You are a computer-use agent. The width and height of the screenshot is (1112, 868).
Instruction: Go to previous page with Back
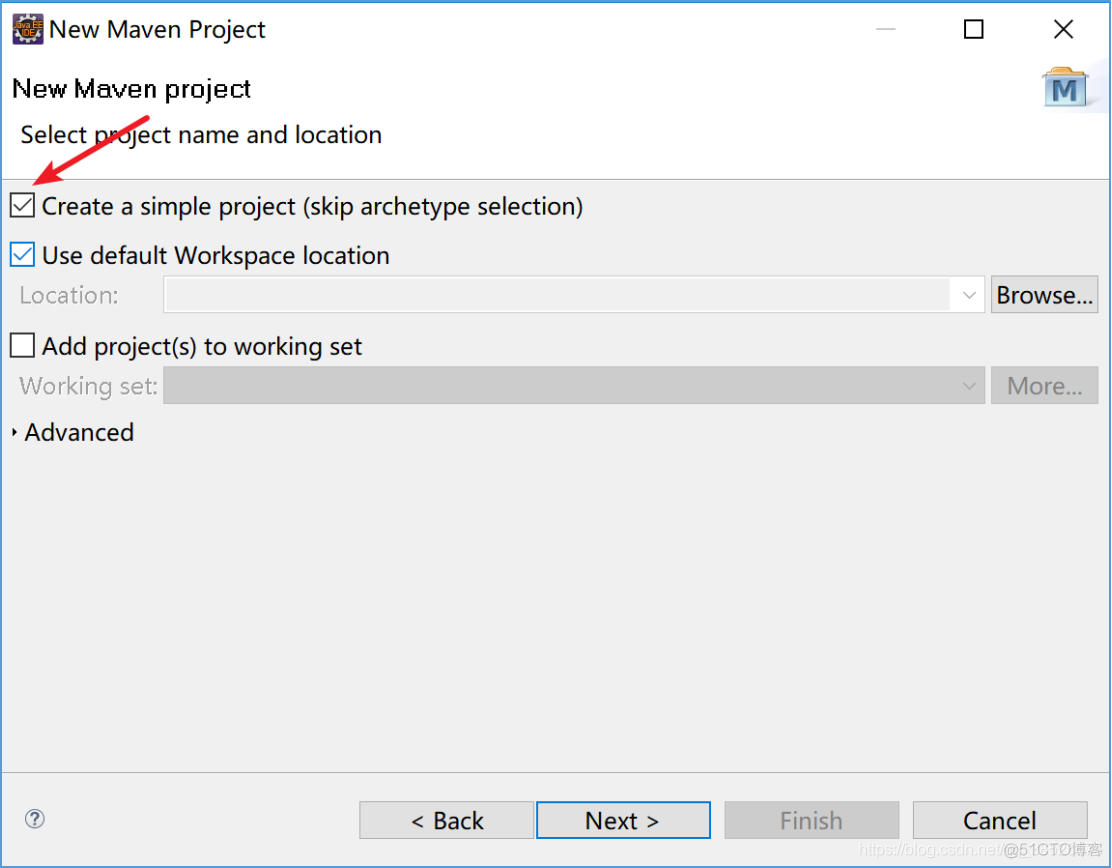[x=446, y=820]
